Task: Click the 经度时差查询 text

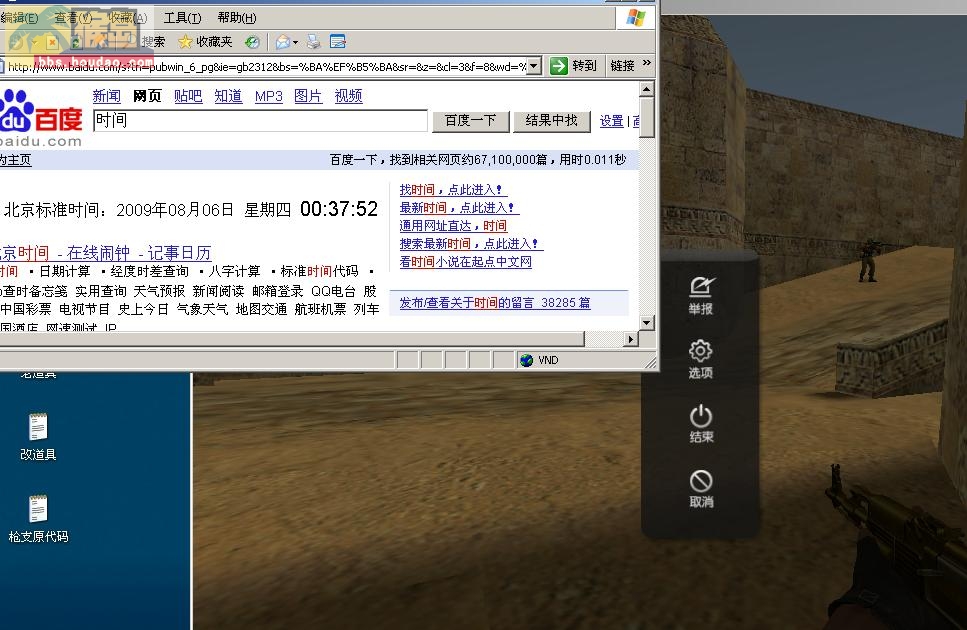Action: (150, 271)
